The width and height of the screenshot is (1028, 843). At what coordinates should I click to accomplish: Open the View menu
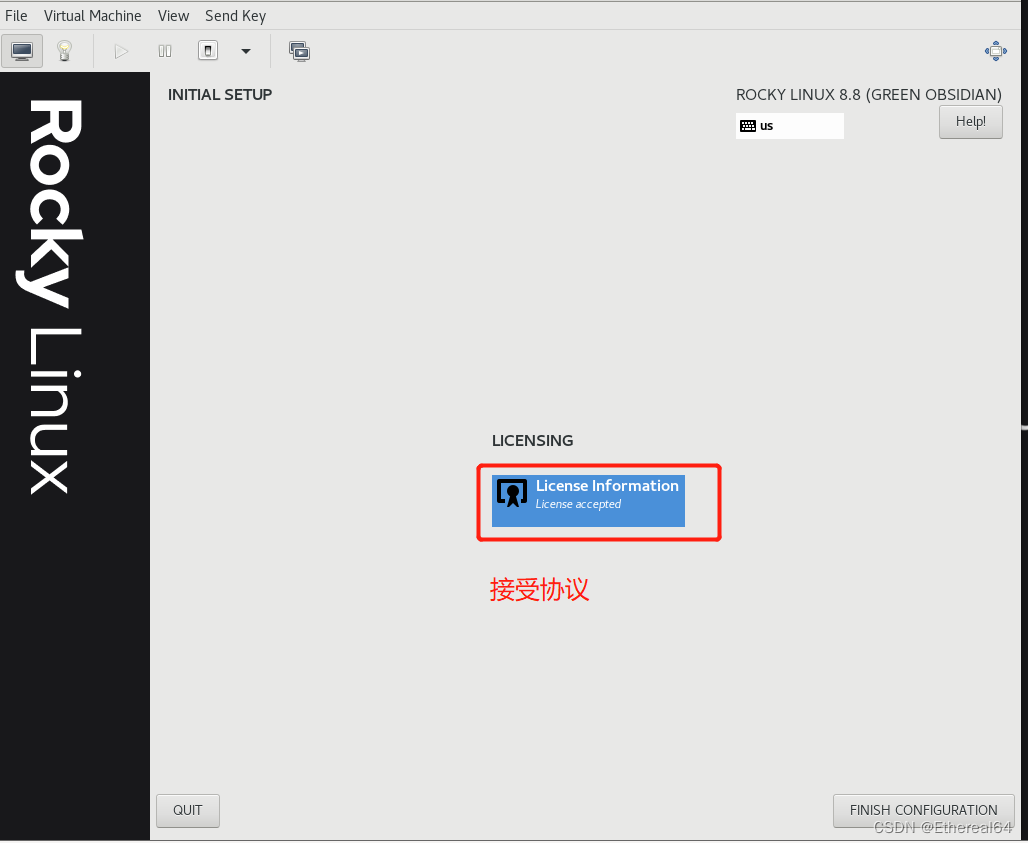click(173, 16)
